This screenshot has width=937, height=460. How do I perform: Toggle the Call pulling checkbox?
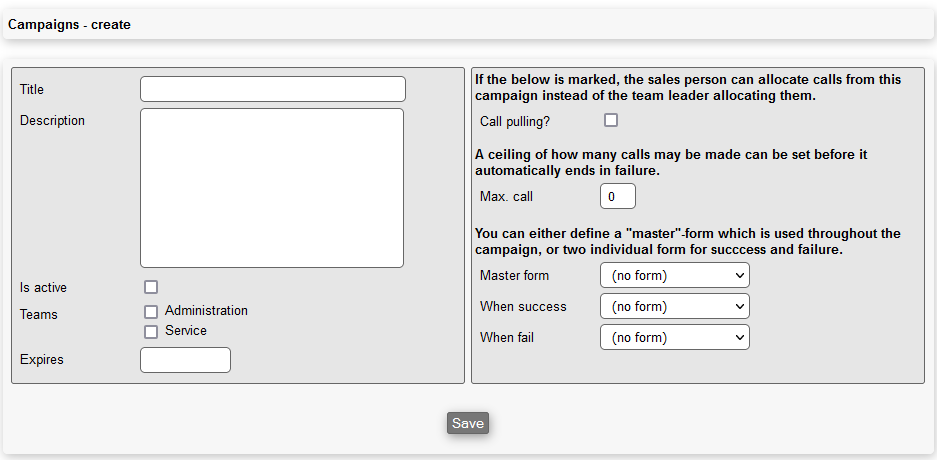click(x=611, y=120)
